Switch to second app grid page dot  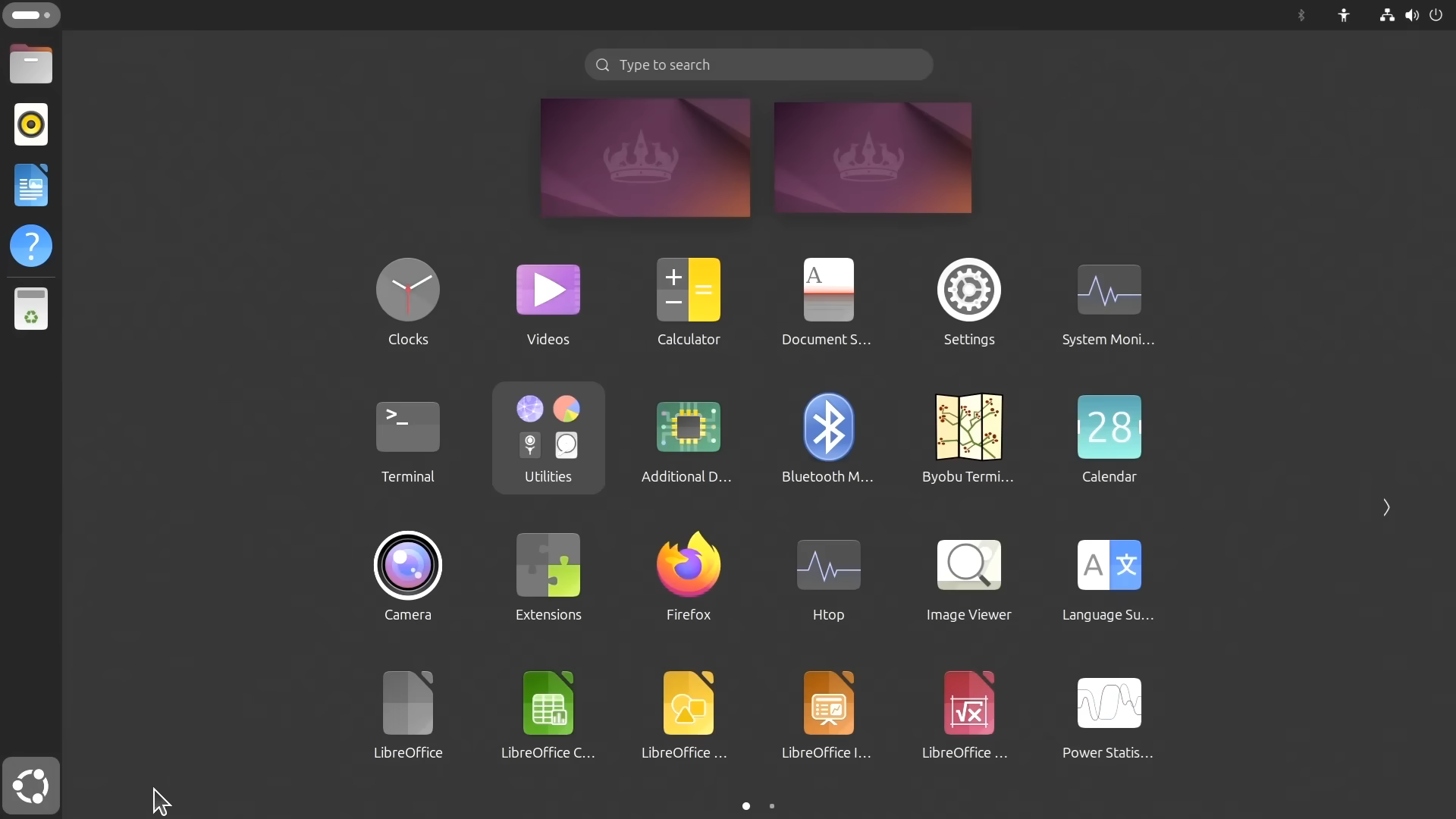[772, 806]
